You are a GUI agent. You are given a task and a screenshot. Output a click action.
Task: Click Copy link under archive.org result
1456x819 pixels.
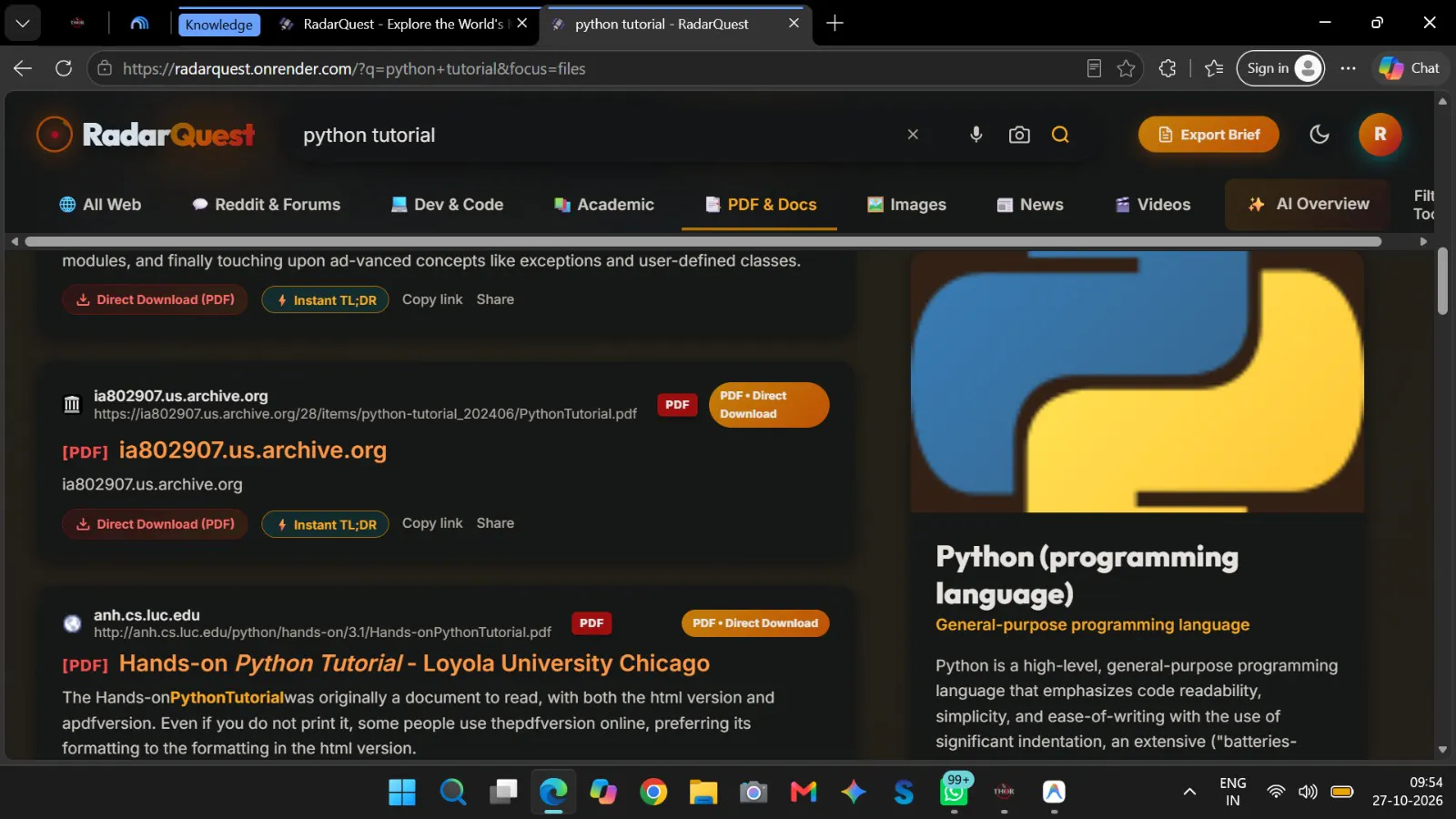pyautogui.click(x=432, y=523)
